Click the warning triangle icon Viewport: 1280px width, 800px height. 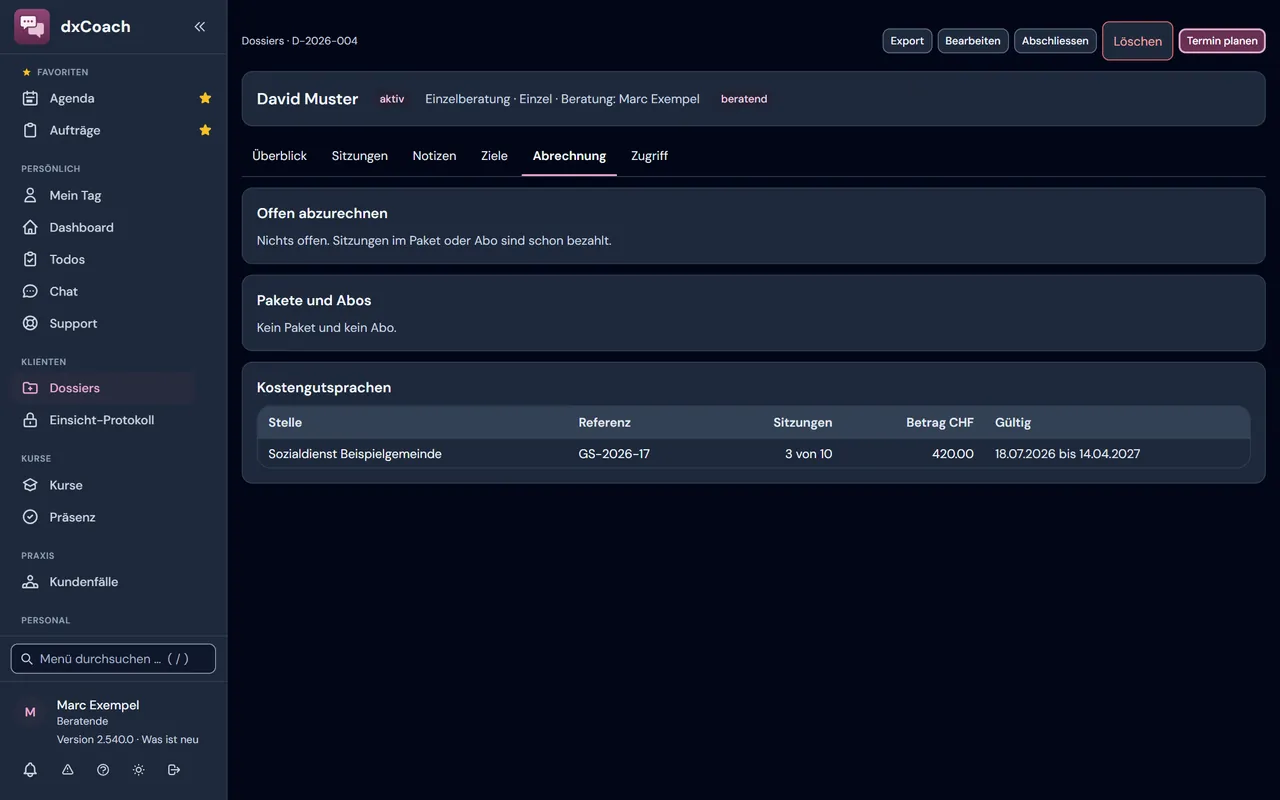pyautogui.click(x=68, y=770)
